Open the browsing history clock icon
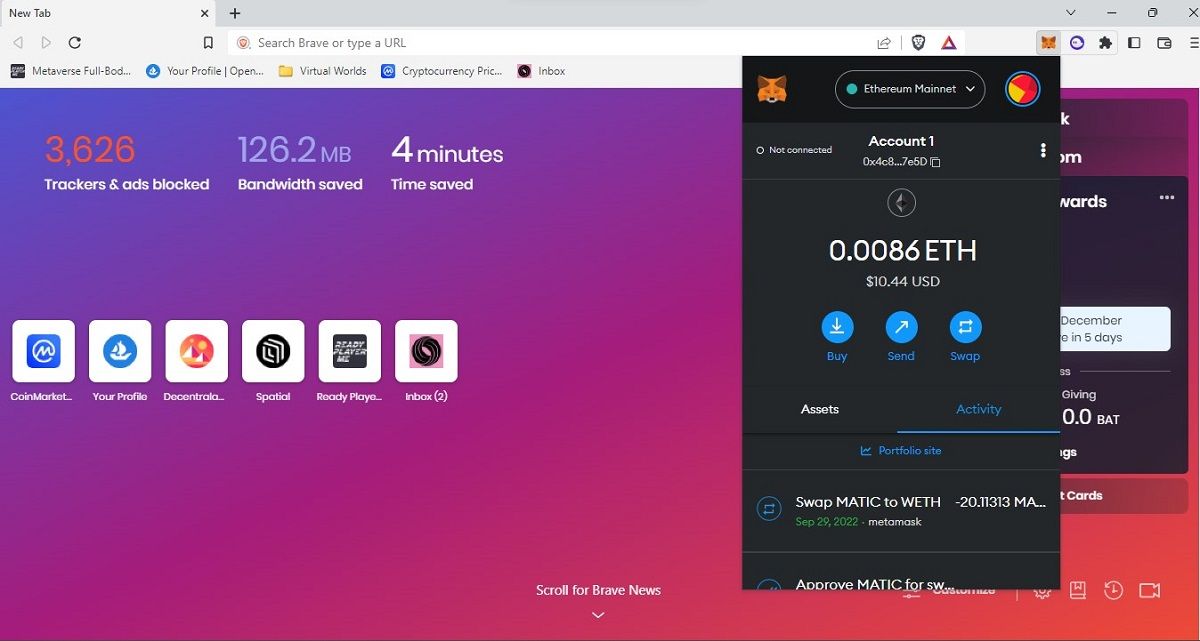 click(x=1113, y=590)
